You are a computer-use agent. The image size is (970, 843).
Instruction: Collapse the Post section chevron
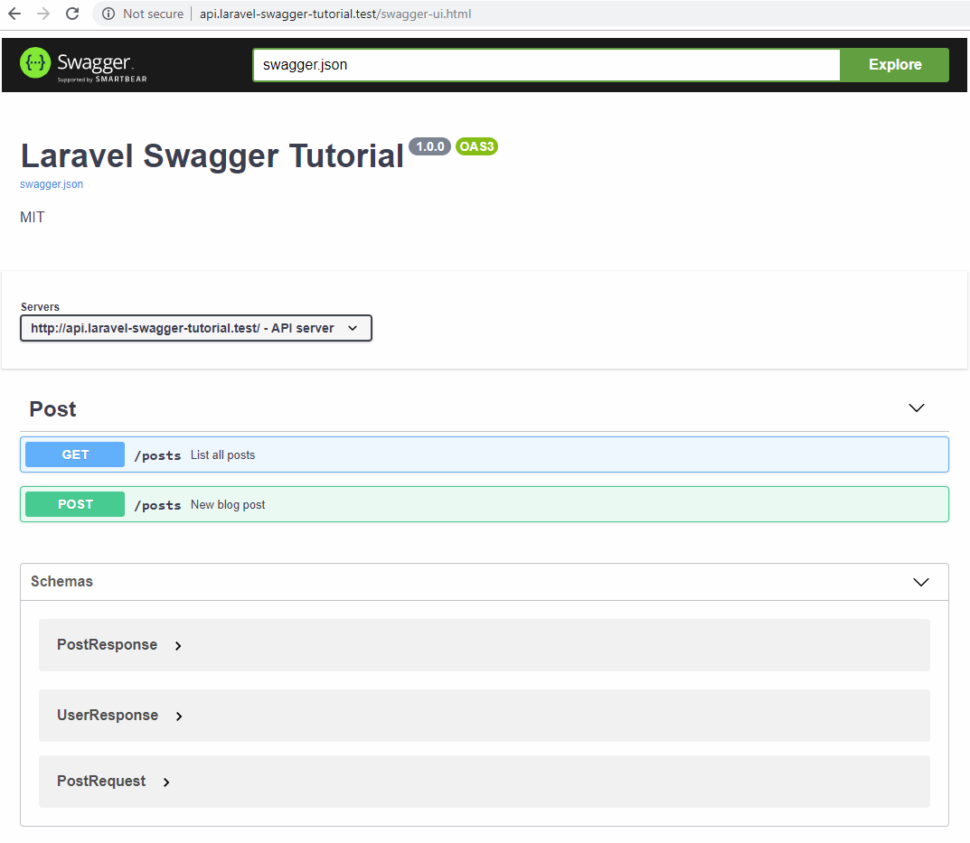pyautogui.click(x=916, y=408)
